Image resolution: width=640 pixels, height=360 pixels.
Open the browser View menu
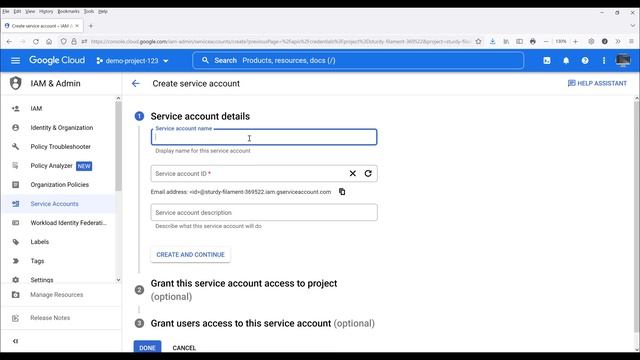tap(30, 11)
